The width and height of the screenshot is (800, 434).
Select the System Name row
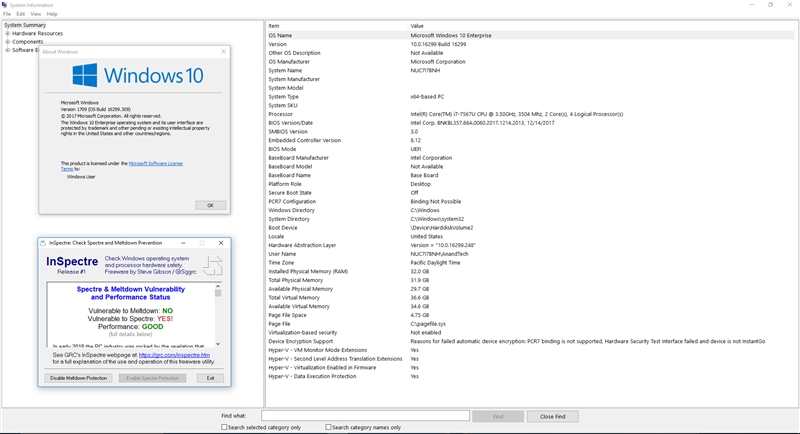point(531,70)
